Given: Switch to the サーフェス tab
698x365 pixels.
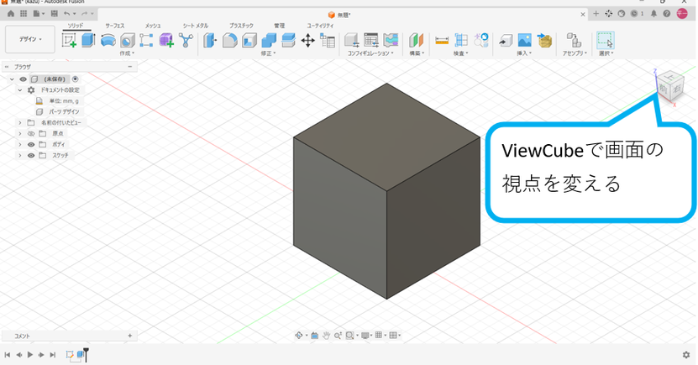Looking at the screenshot, I should [115, 26].
